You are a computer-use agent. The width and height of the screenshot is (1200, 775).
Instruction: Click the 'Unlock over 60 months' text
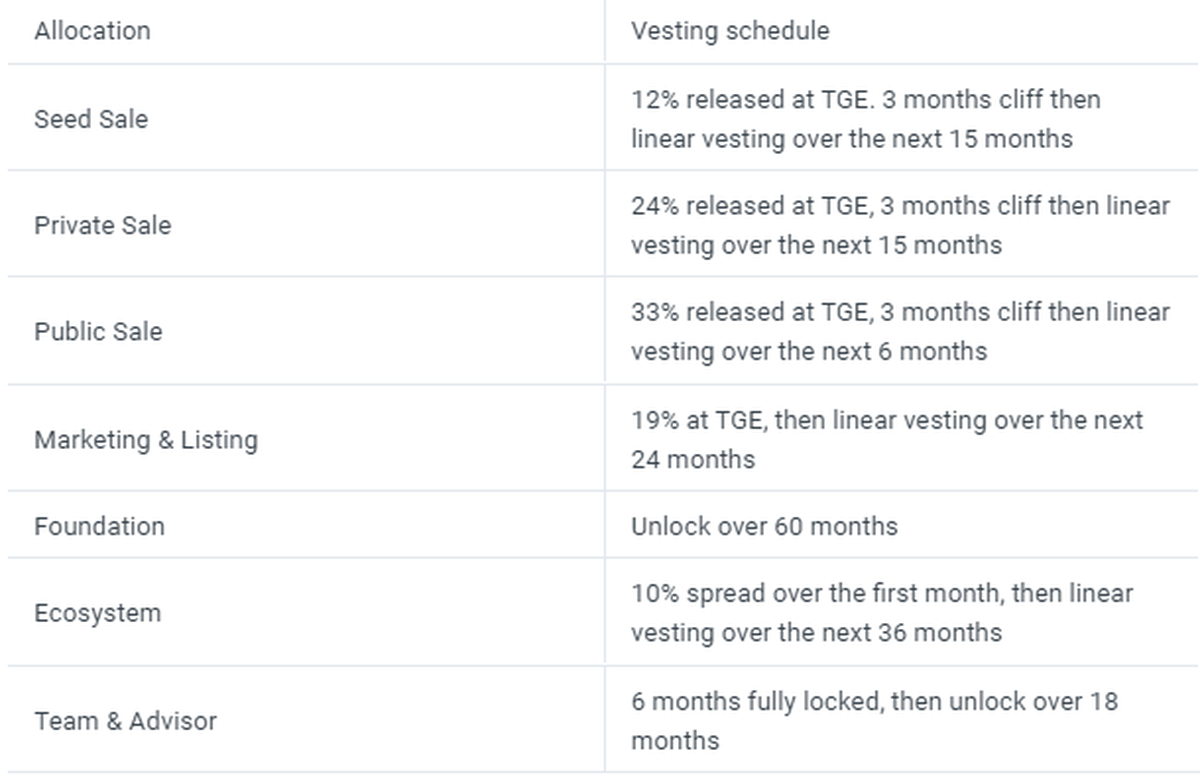pyautogui.click(x=764, y=526)
